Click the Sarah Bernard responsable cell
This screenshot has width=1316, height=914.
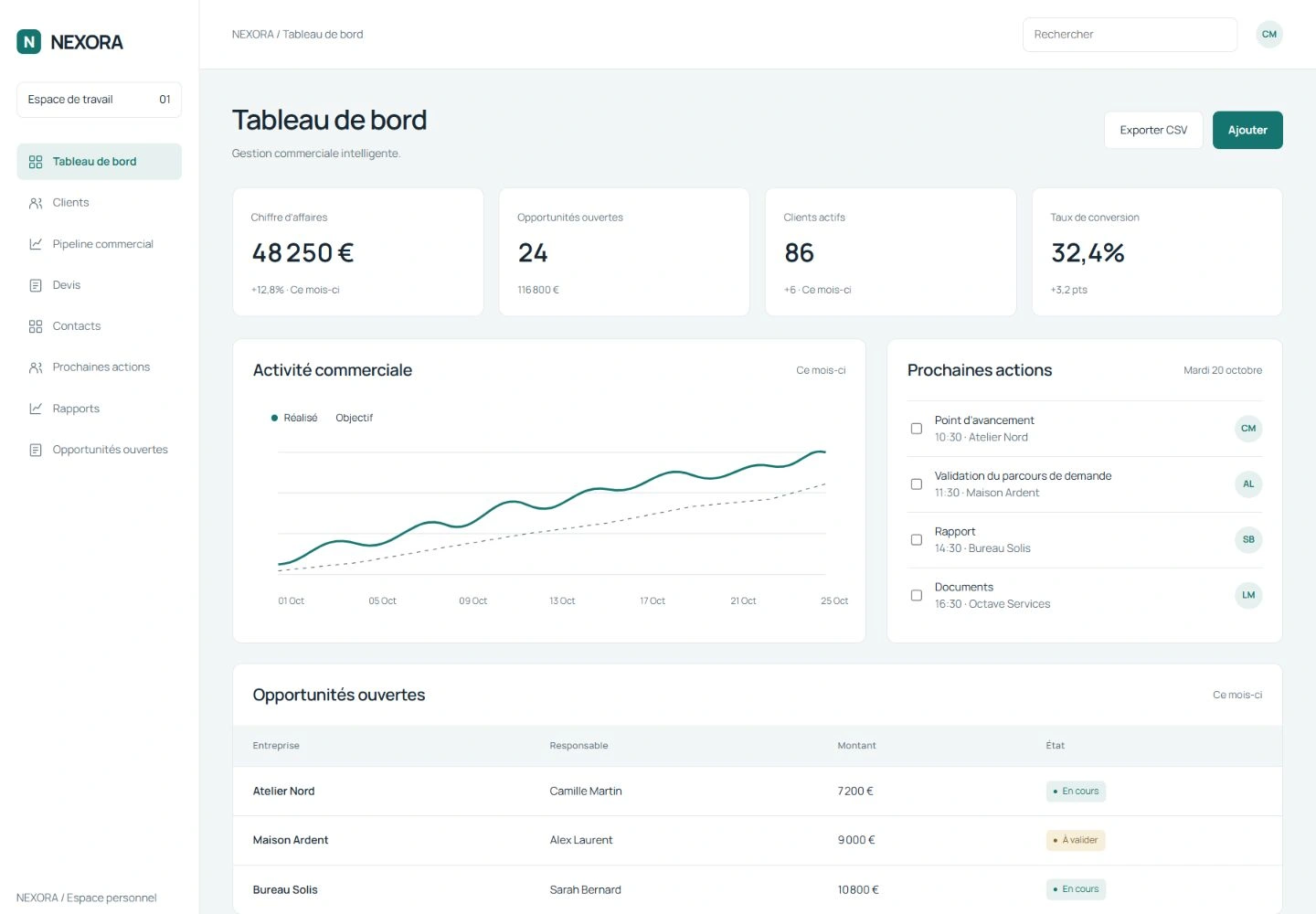585,889
